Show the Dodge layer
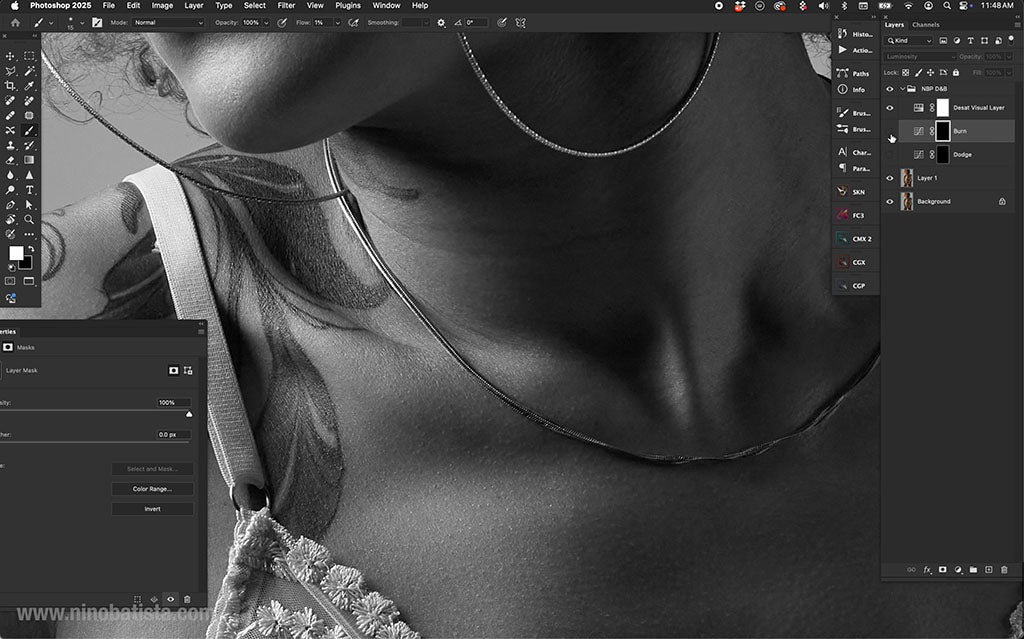The height and width of the screenshot is (639, 1024). [x=890, y=154]
